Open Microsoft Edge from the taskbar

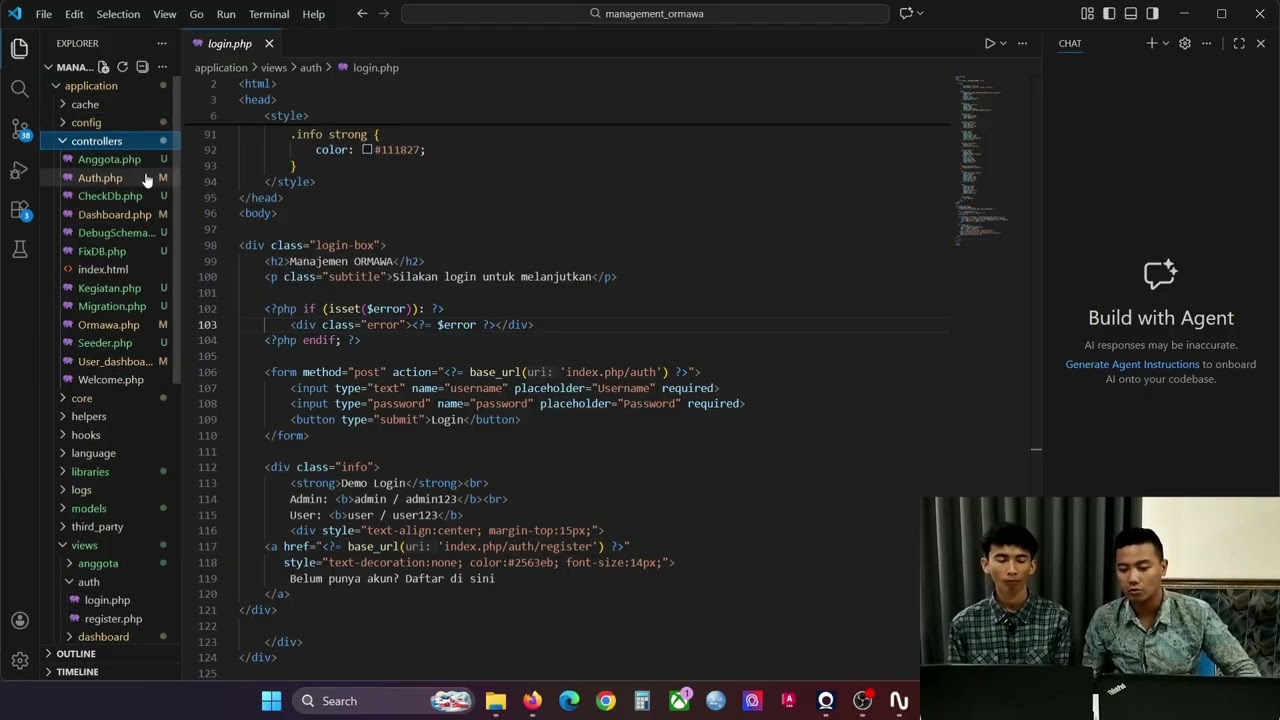569,701
